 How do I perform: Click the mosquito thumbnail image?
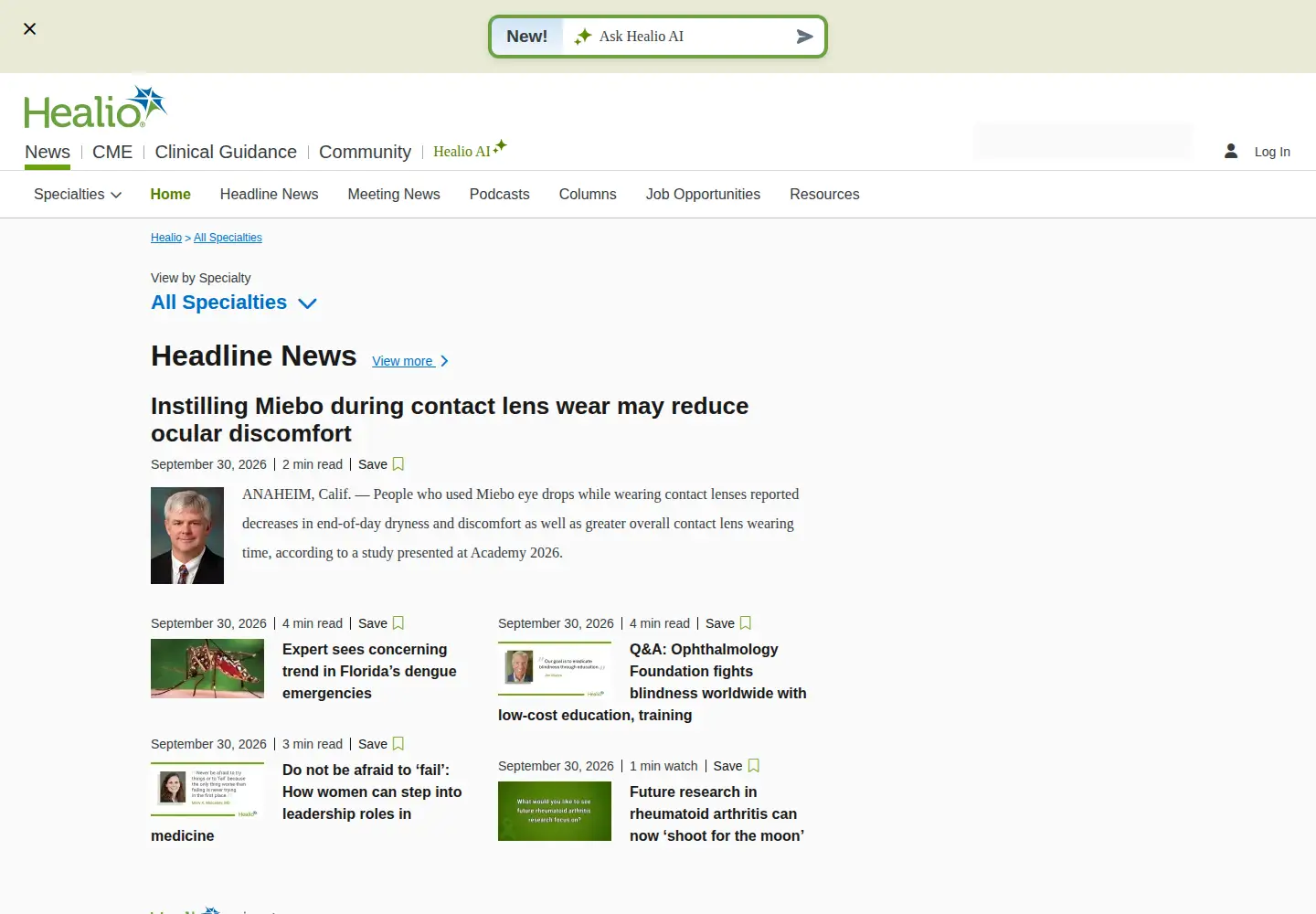point(207,669)
